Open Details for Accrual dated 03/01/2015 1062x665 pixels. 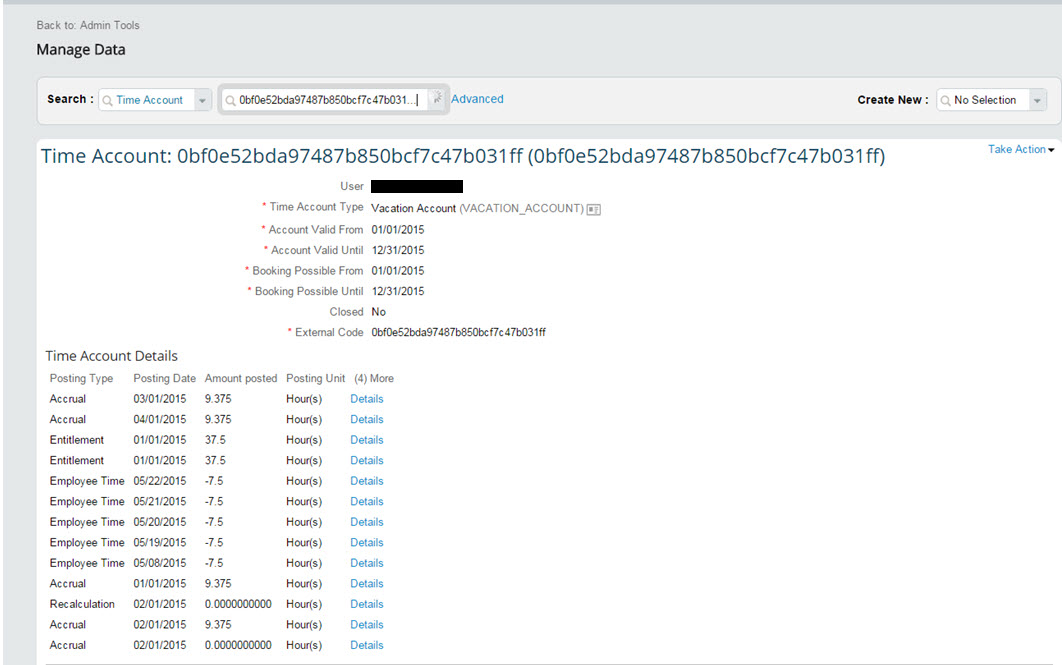coord(366,399)
